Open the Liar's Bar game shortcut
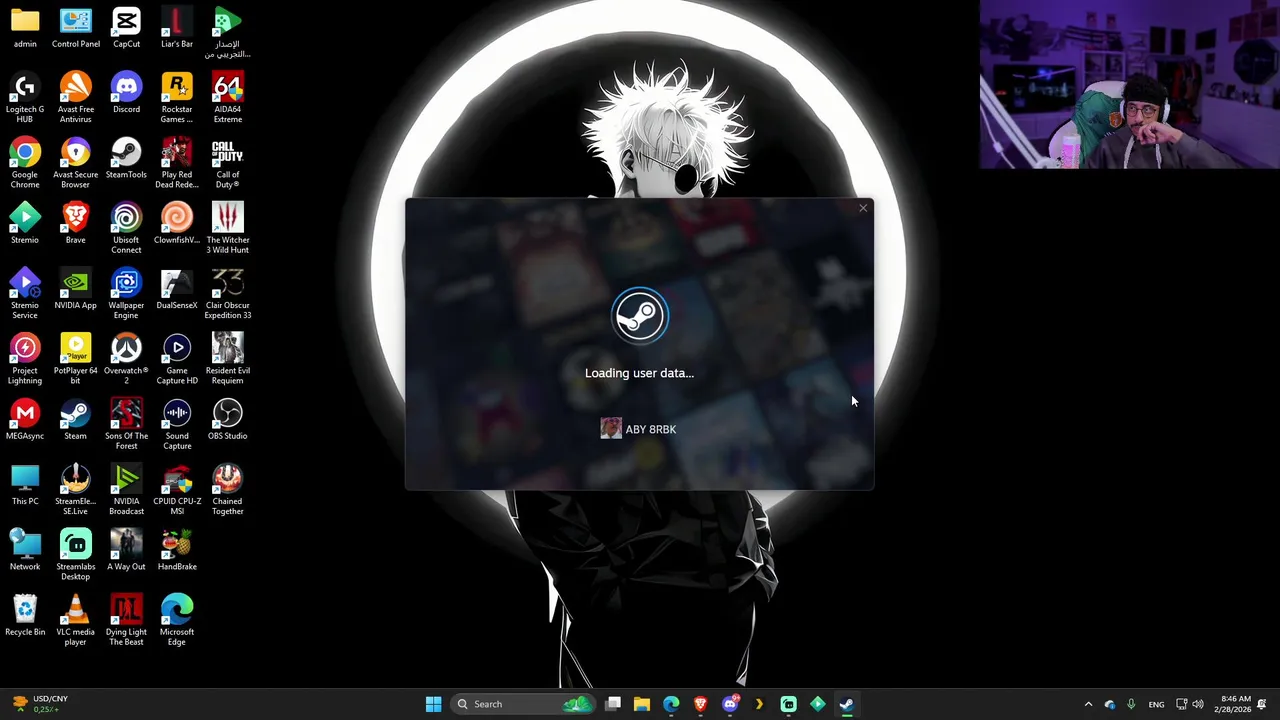 coord(177,28)
